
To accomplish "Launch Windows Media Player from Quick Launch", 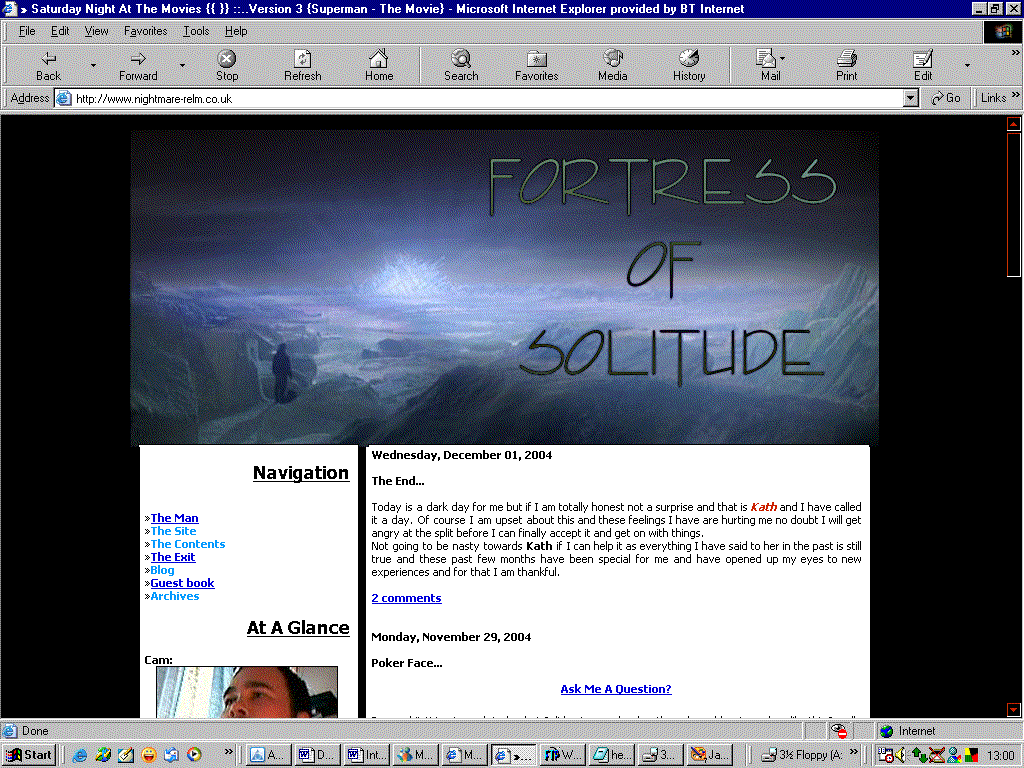I will pos(194,755).
